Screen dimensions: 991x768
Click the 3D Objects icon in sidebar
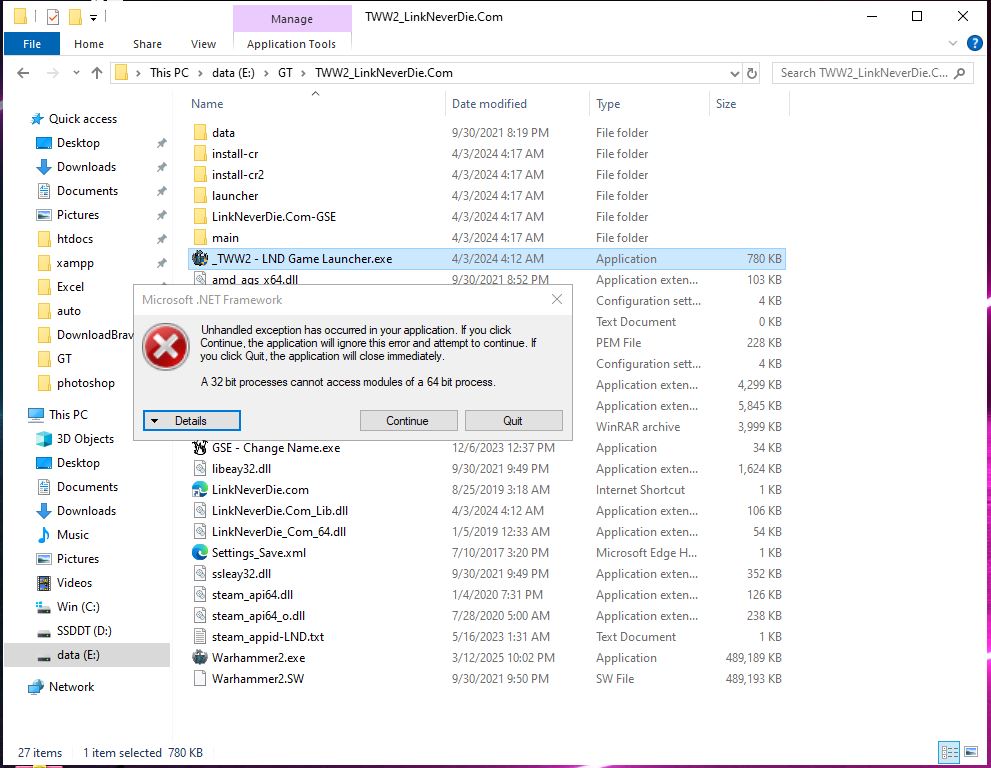coord(44,439)
